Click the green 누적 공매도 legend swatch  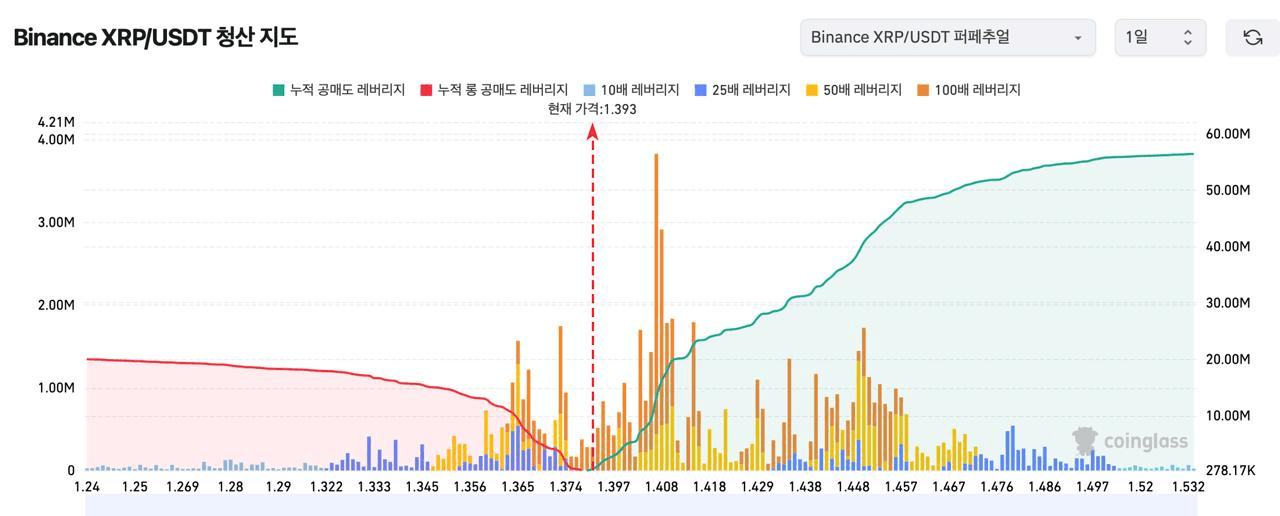(278, 90)
